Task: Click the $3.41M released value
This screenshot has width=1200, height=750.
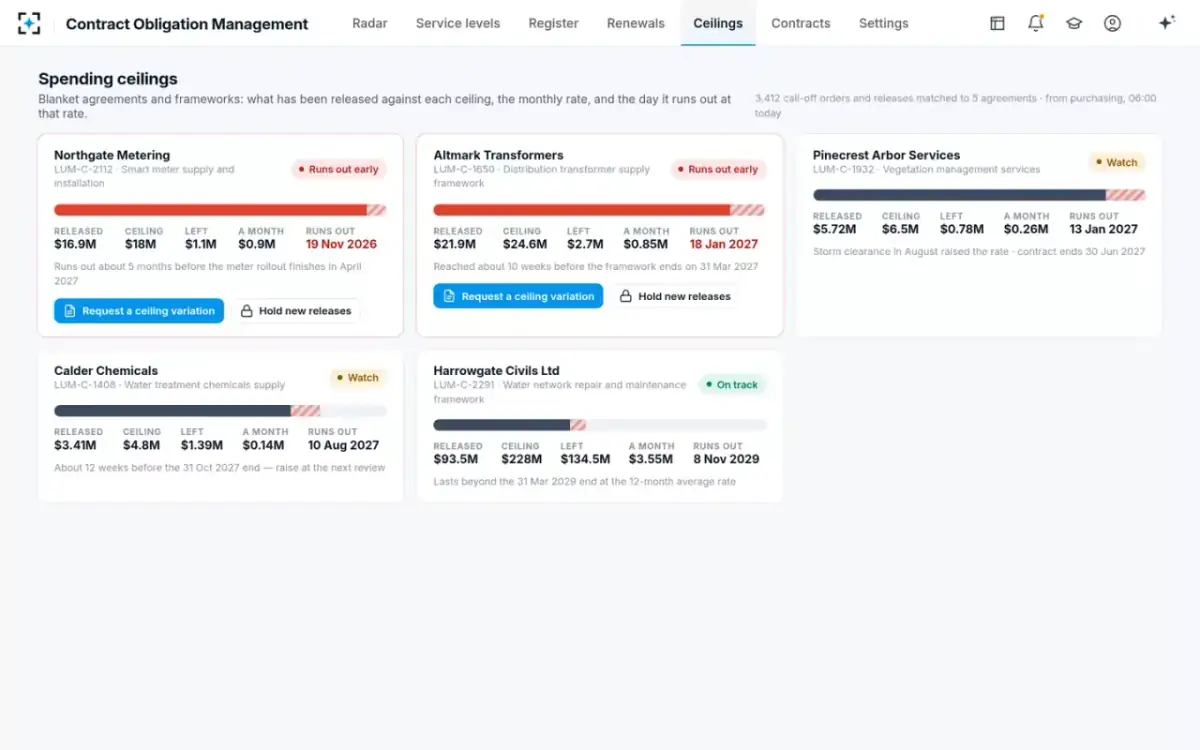Action: pos(75,445)
